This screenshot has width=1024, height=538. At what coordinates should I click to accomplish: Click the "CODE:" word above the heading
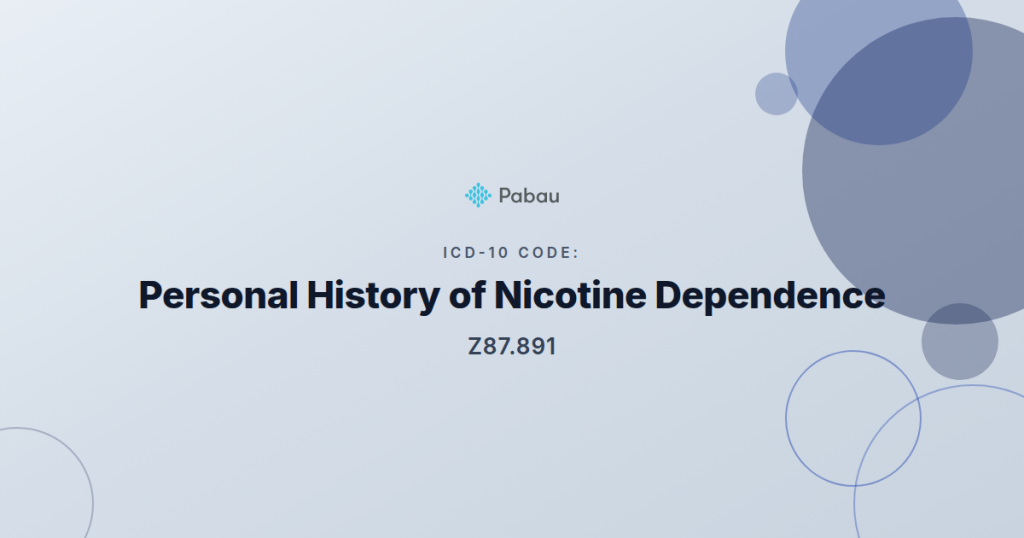(x=548, y=253)
